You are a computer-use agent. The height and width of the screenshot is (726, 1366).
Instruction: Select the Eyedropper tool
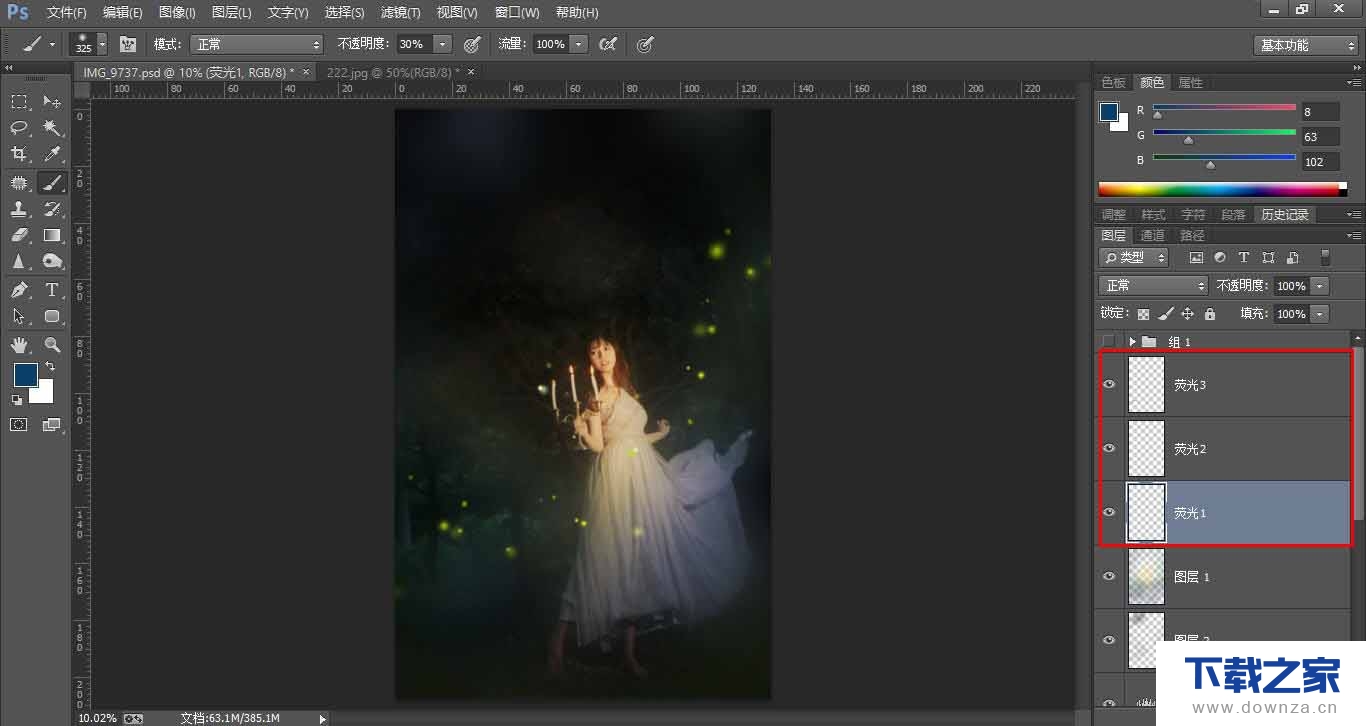[x=52, y=154]
